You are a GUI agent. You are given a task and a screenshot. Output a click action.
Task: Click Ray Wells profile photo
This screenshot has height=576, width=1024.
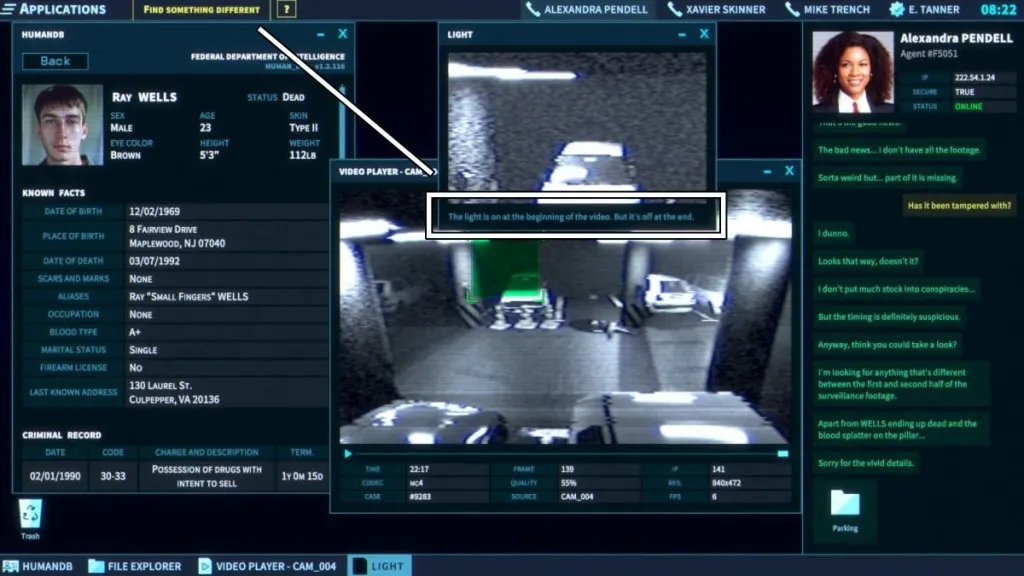click(62, 124)
